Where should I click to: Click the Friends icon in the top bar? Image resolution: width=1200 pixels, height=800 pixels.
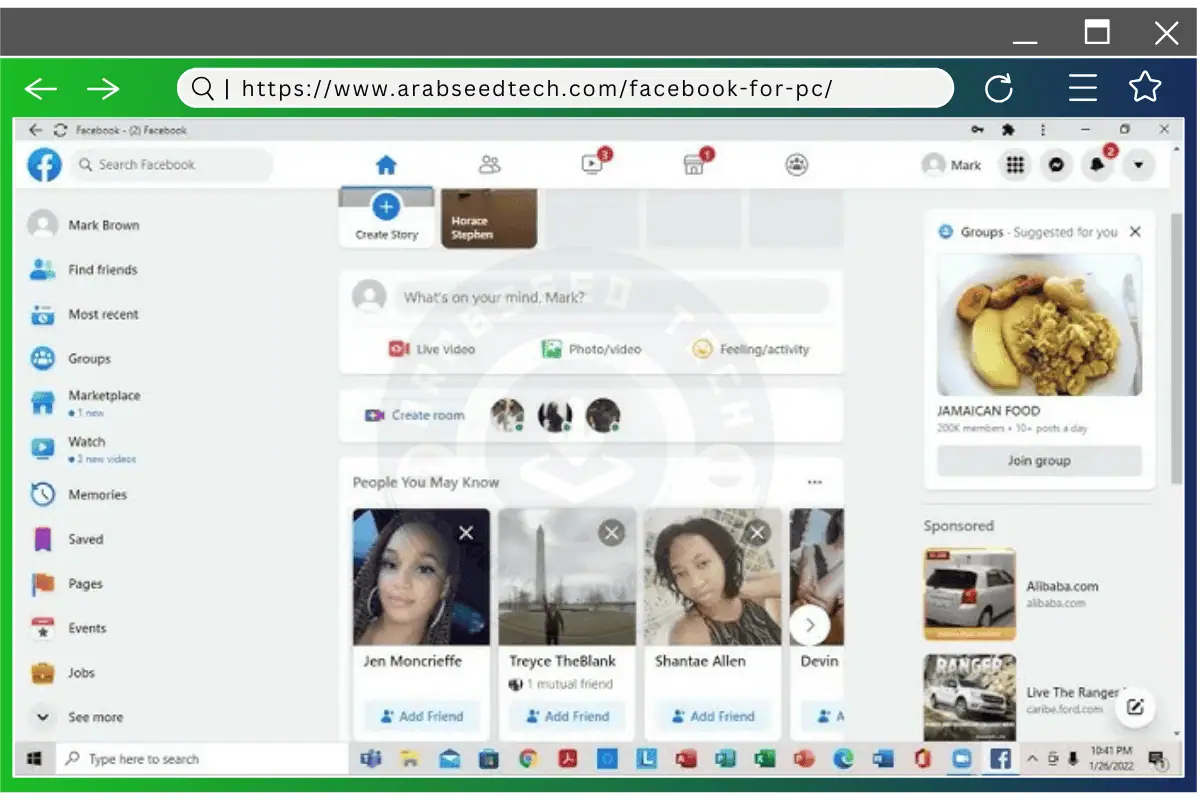coord(489,164)
